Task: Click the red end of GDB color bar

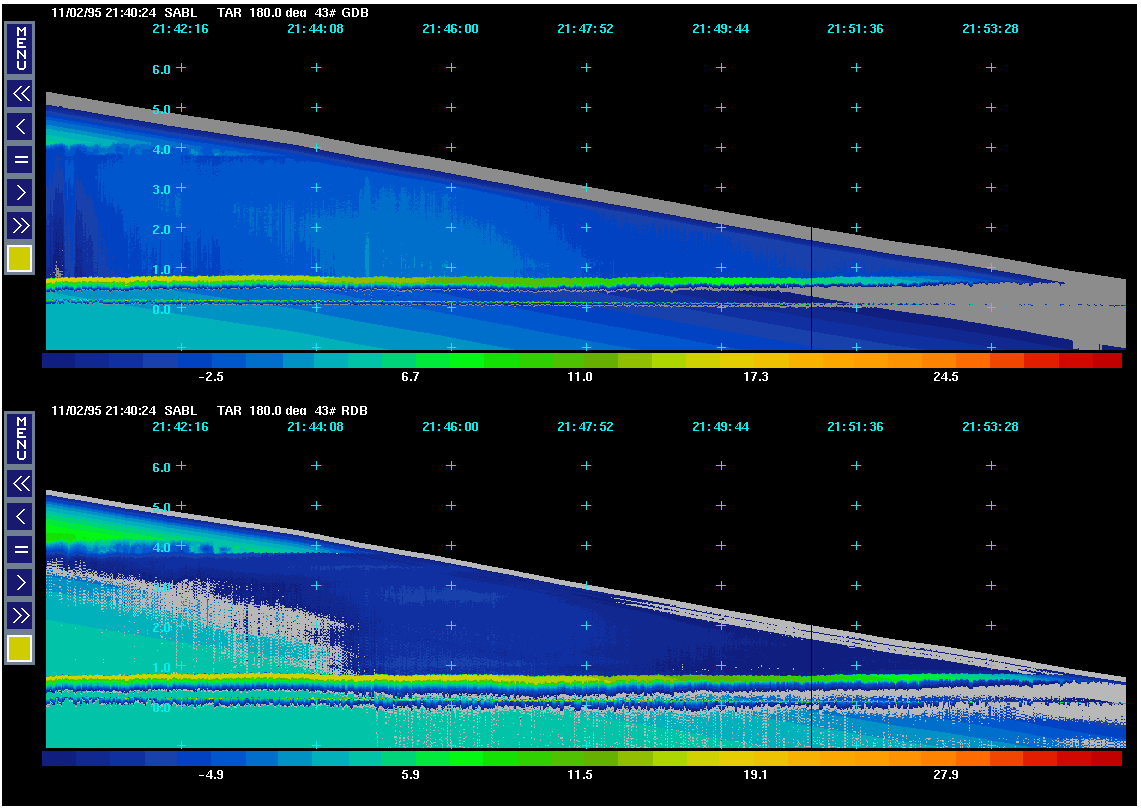Action: 1105,361
